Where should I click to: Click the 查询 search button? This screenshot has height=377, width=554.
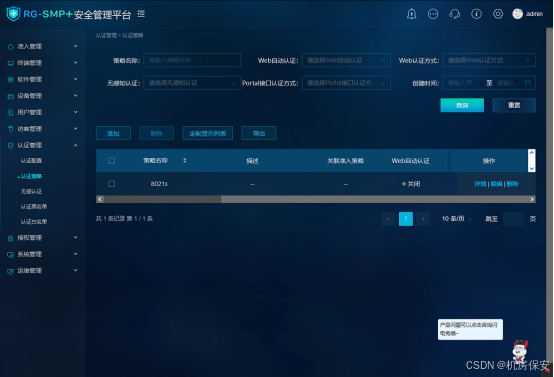pyautogui.click(x=462, y=105)
